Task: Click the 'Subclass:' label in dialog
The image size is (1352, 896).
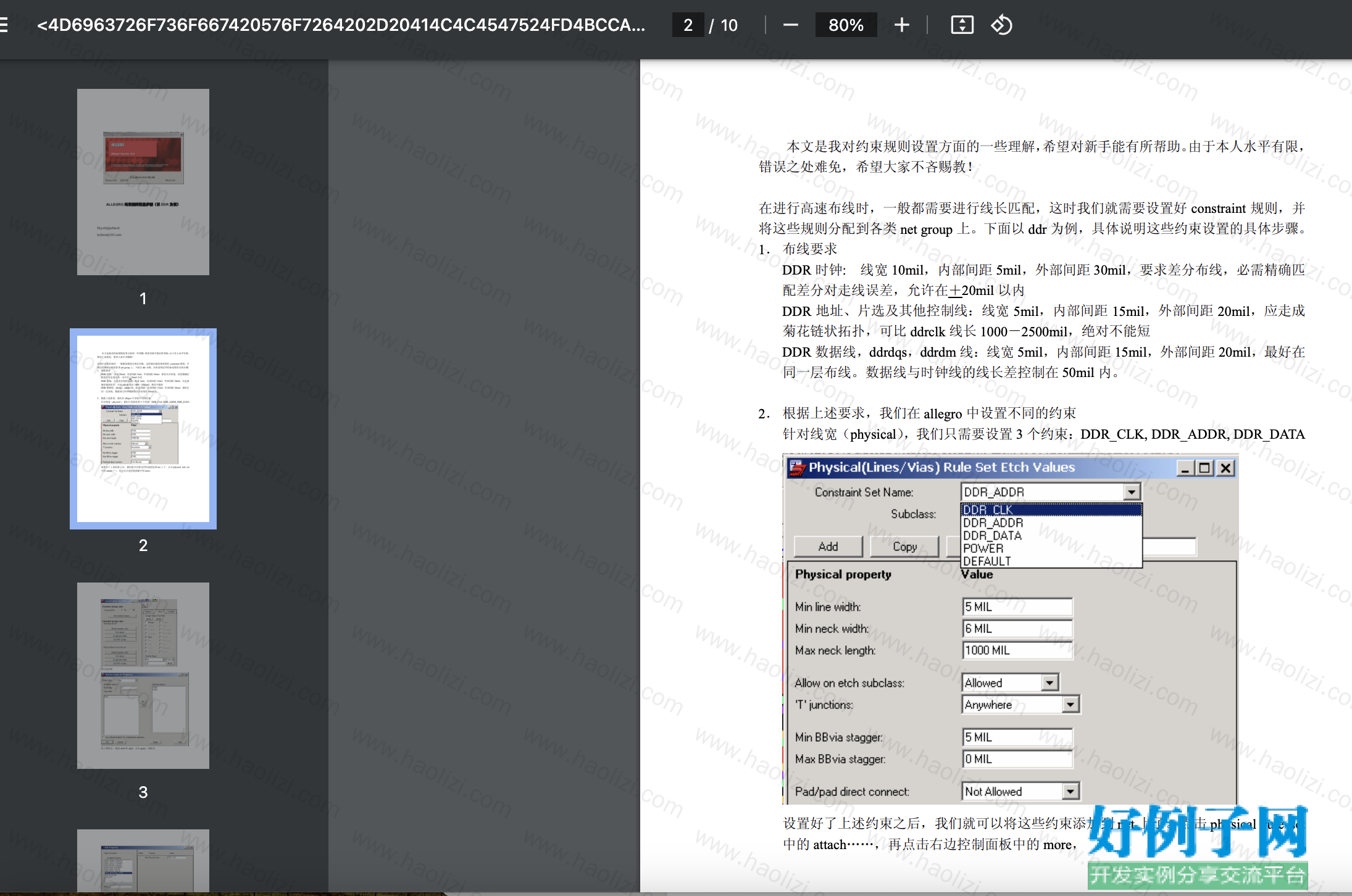Action: pos(913,514)
